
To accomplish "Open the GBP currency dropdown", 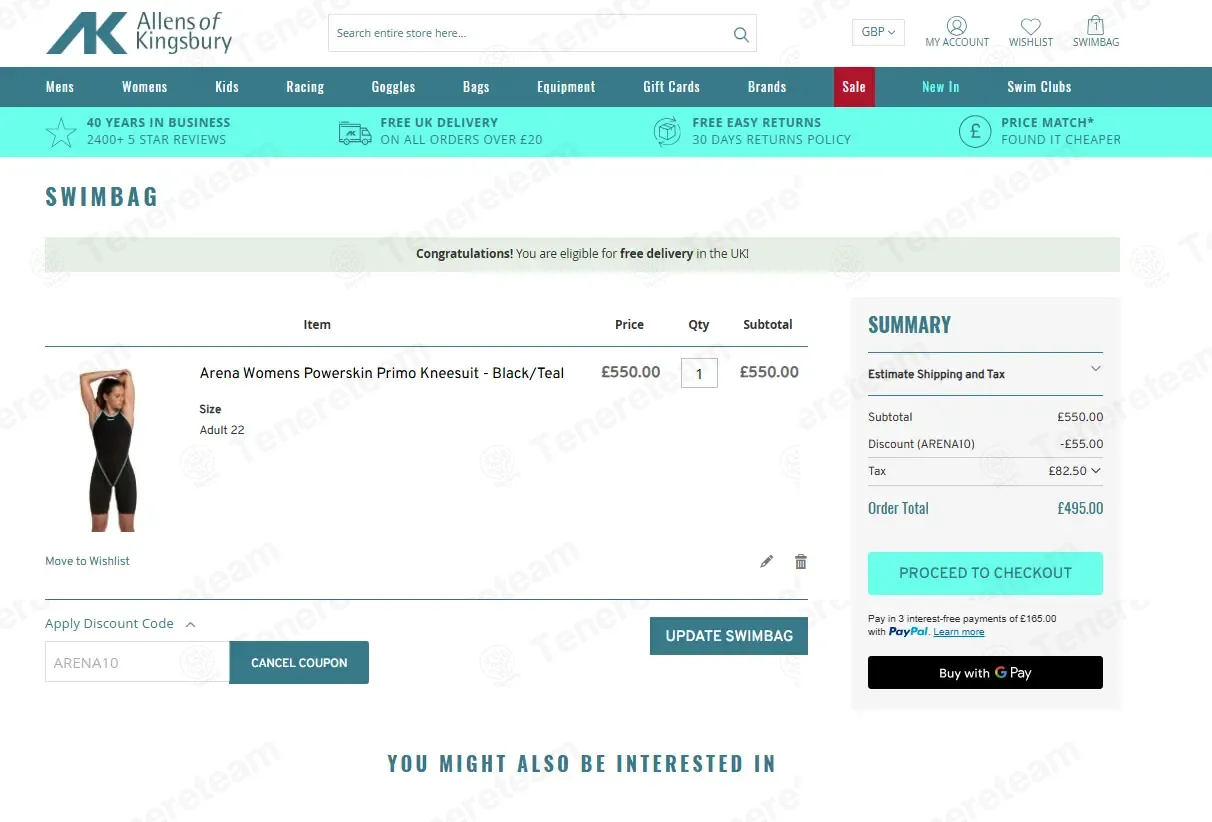I will [x=879, y=32].
